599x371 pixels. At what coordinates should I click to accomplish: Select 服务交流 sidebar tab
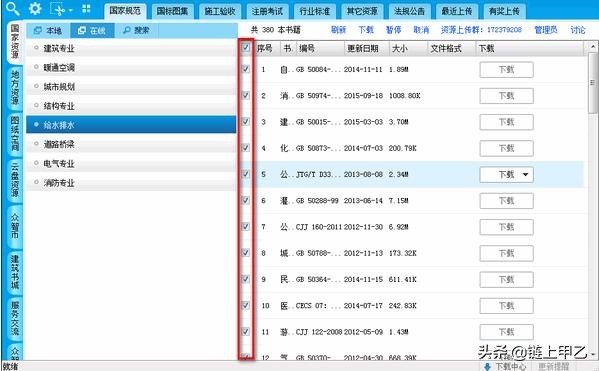pyautogui.click(x=15, y=318)
